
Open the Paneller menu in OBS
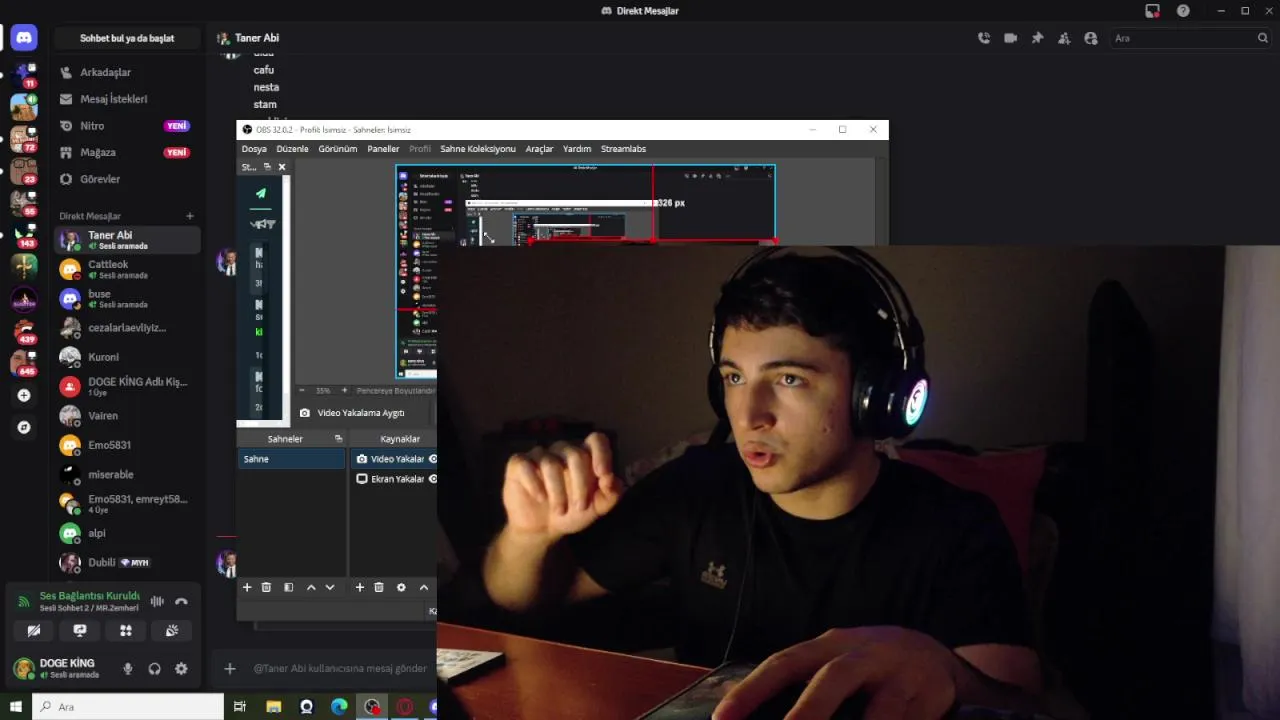383,149
